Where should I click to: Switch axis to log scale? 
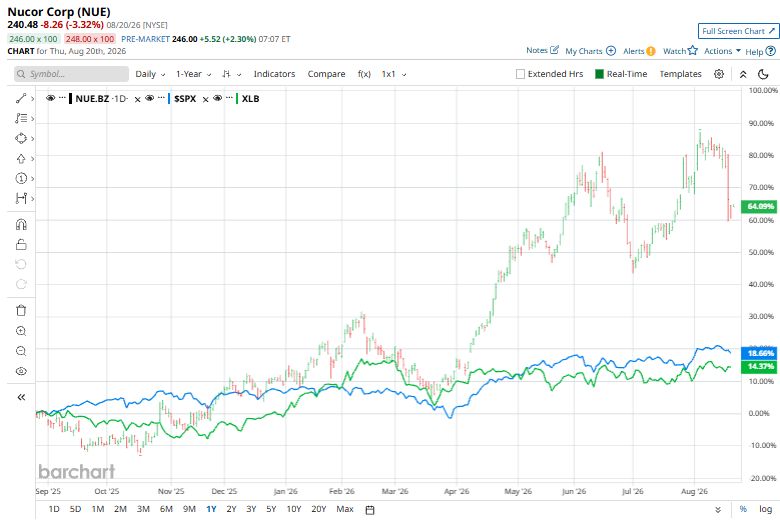[765, 509]
